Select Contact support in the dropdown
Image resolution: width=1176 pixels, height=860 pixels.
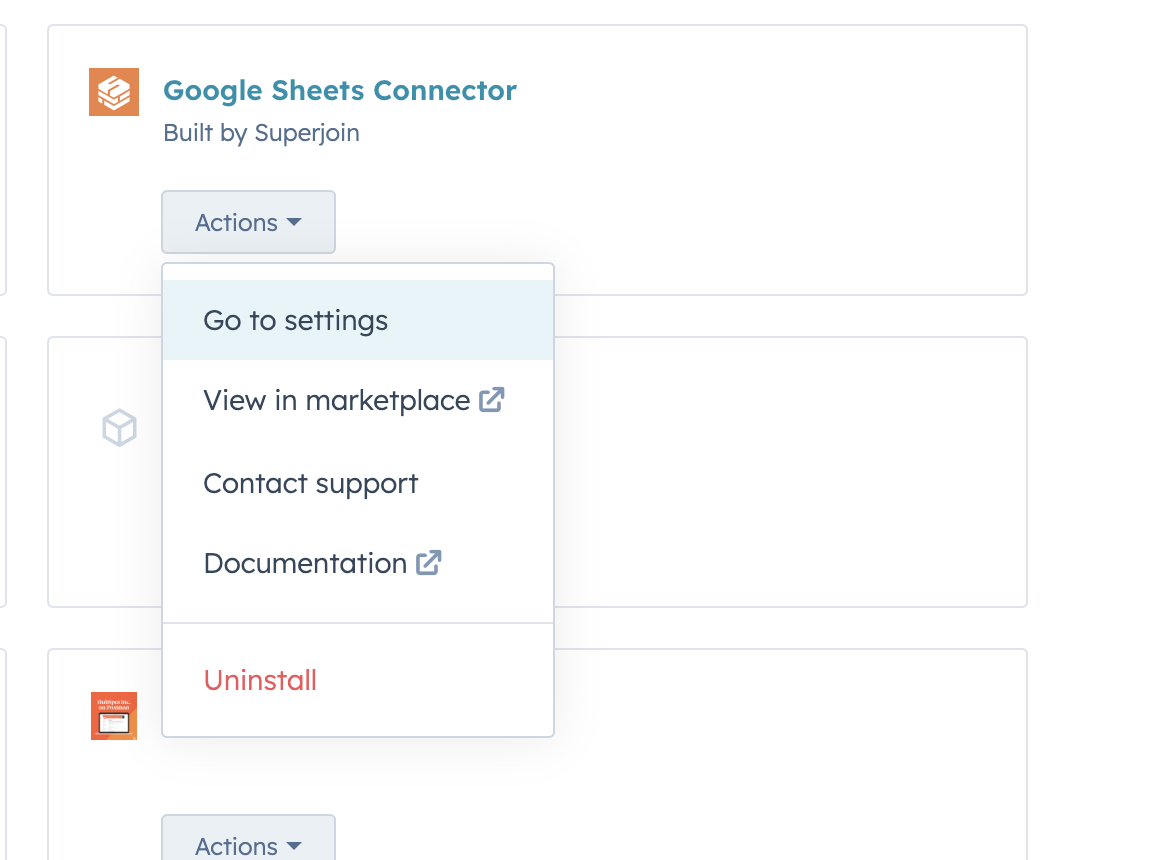(311, 484)
